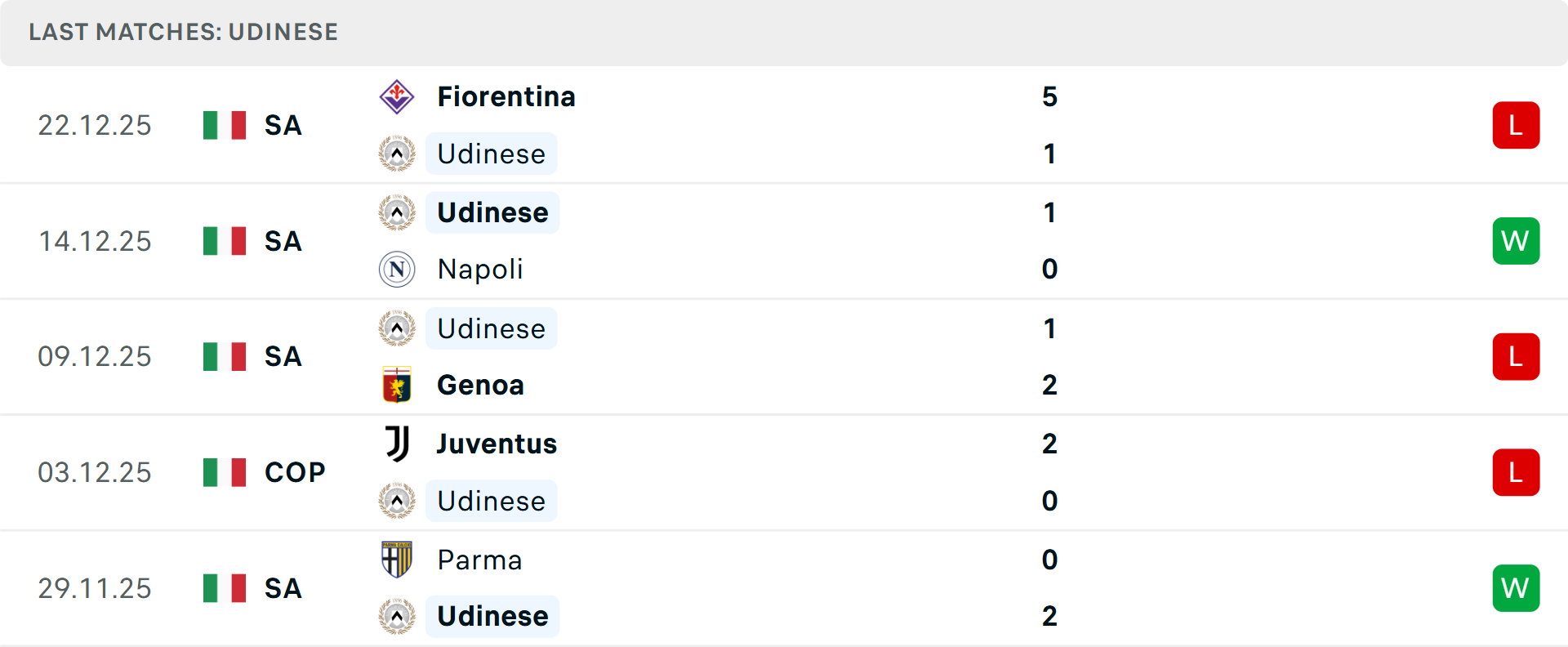Click the COP competition label
Viewport: 1568px width, 647px height.
[295, 472]
